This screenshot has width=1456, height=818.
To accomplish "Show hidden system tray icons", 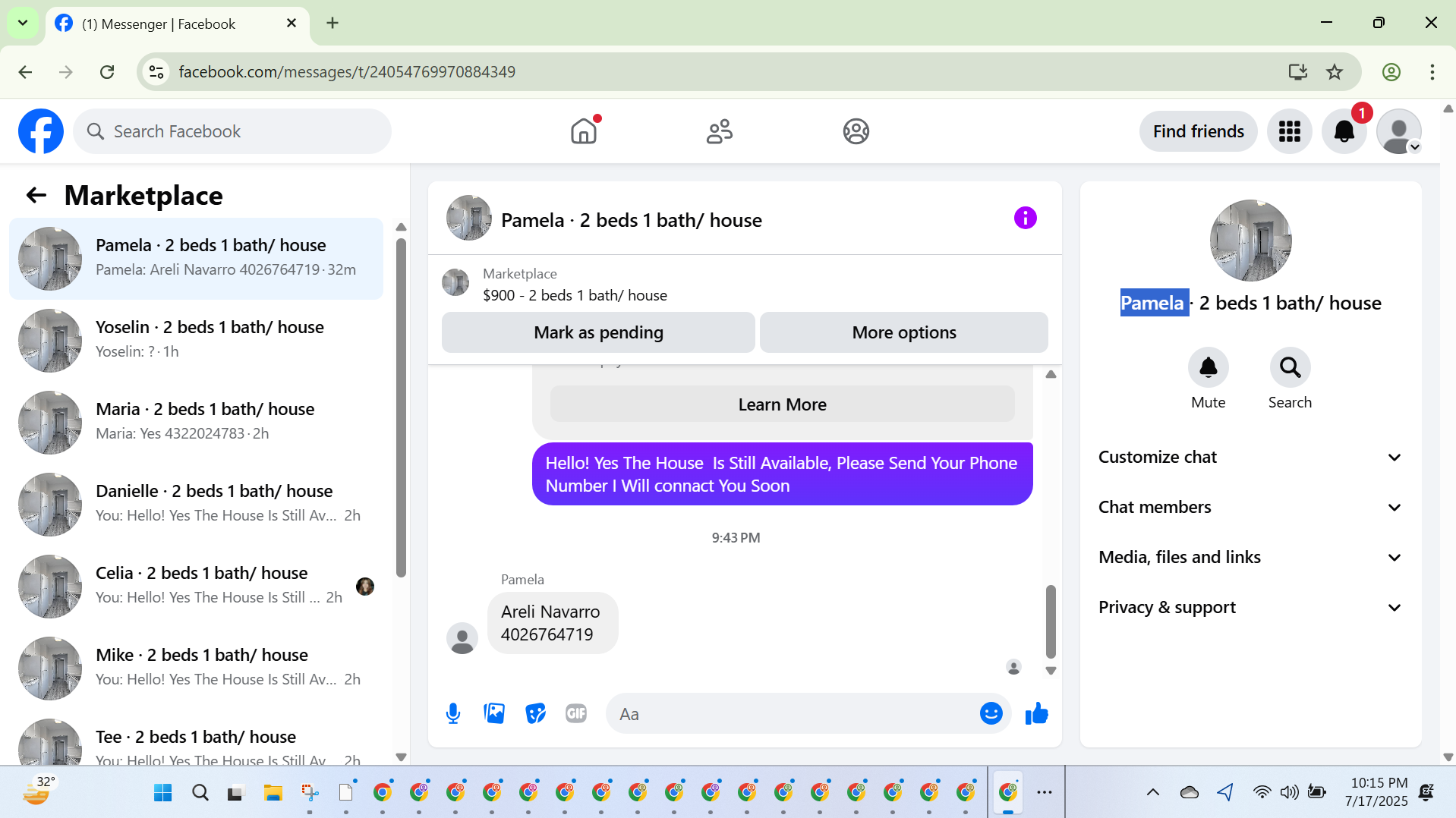I will tap(1152, 793).
